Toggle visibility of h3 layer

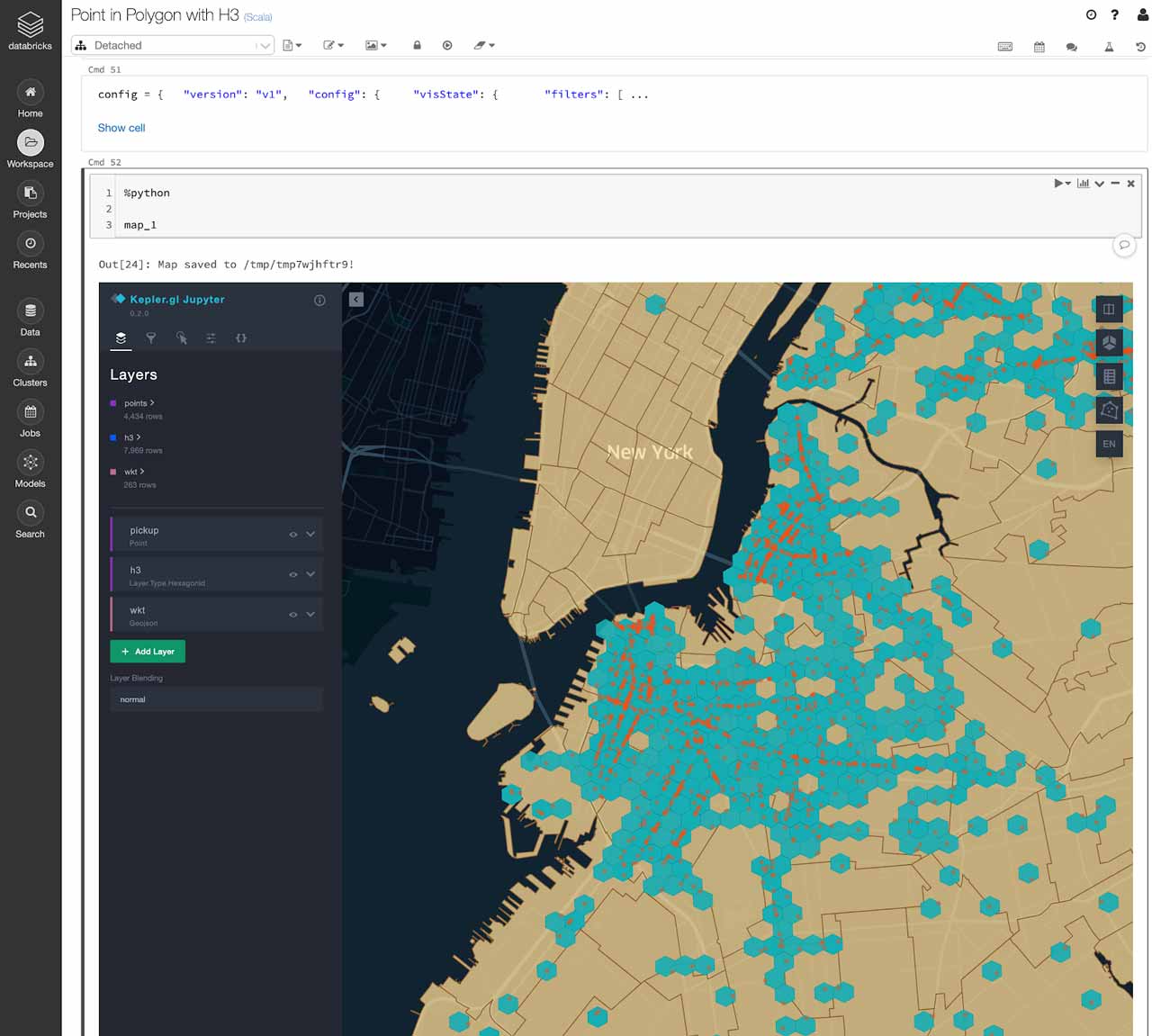tap(292, 574)
